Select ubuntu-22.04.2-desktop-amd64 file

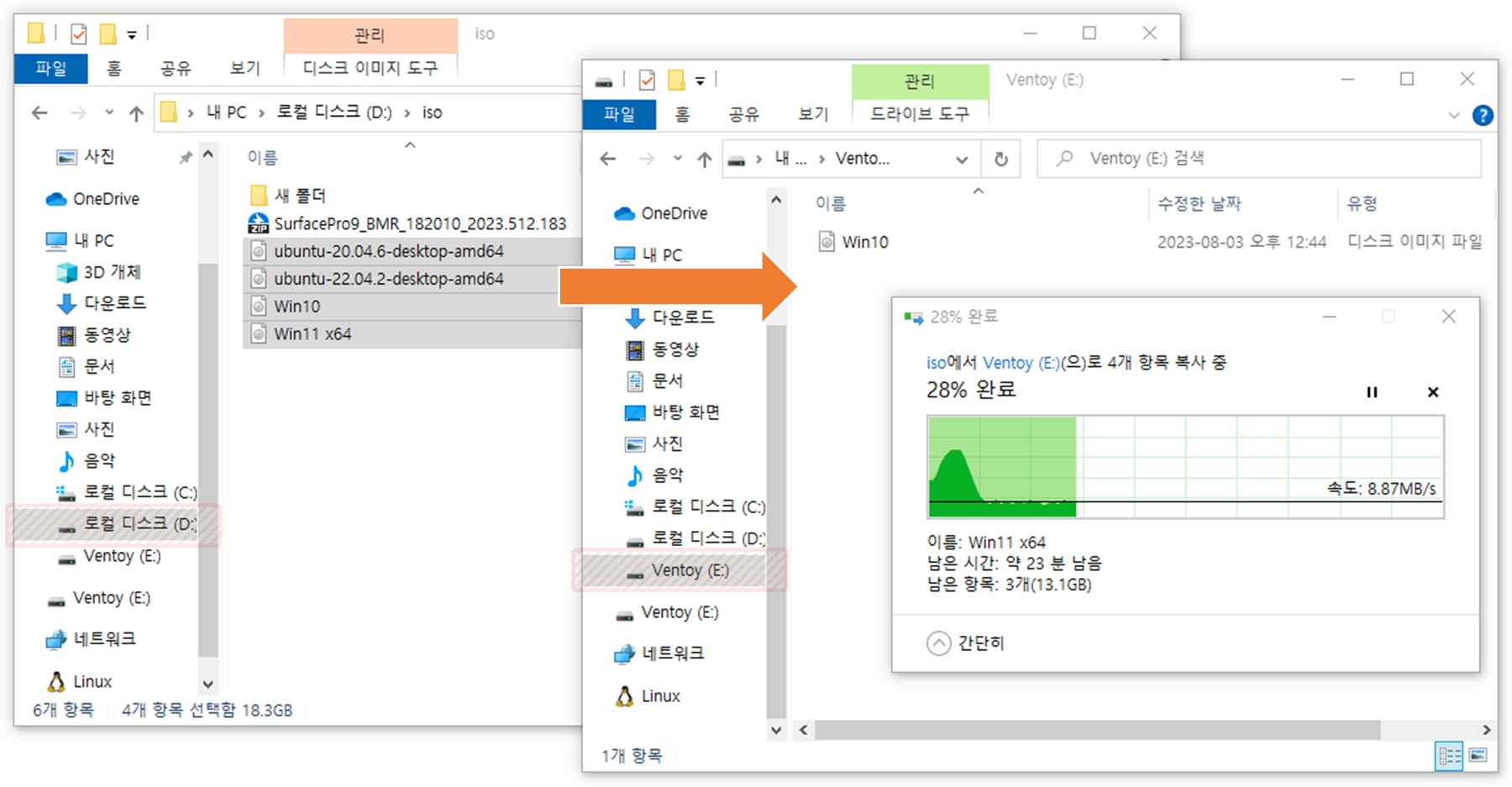point(412,279)
